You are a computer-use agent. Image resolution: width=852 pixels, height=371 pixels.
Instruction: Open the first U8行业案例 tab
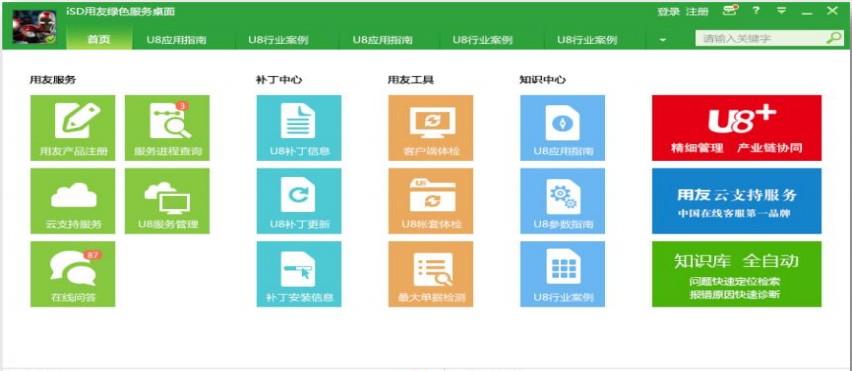(x=278, y=40)
